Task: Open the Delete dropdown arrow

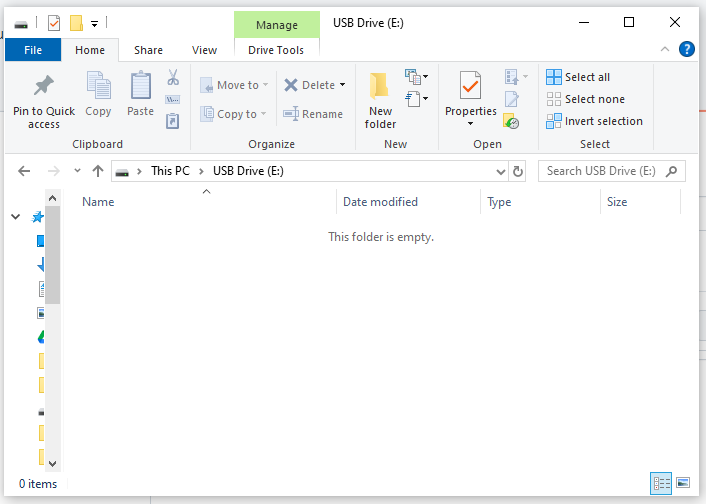Action: point(343,86)
